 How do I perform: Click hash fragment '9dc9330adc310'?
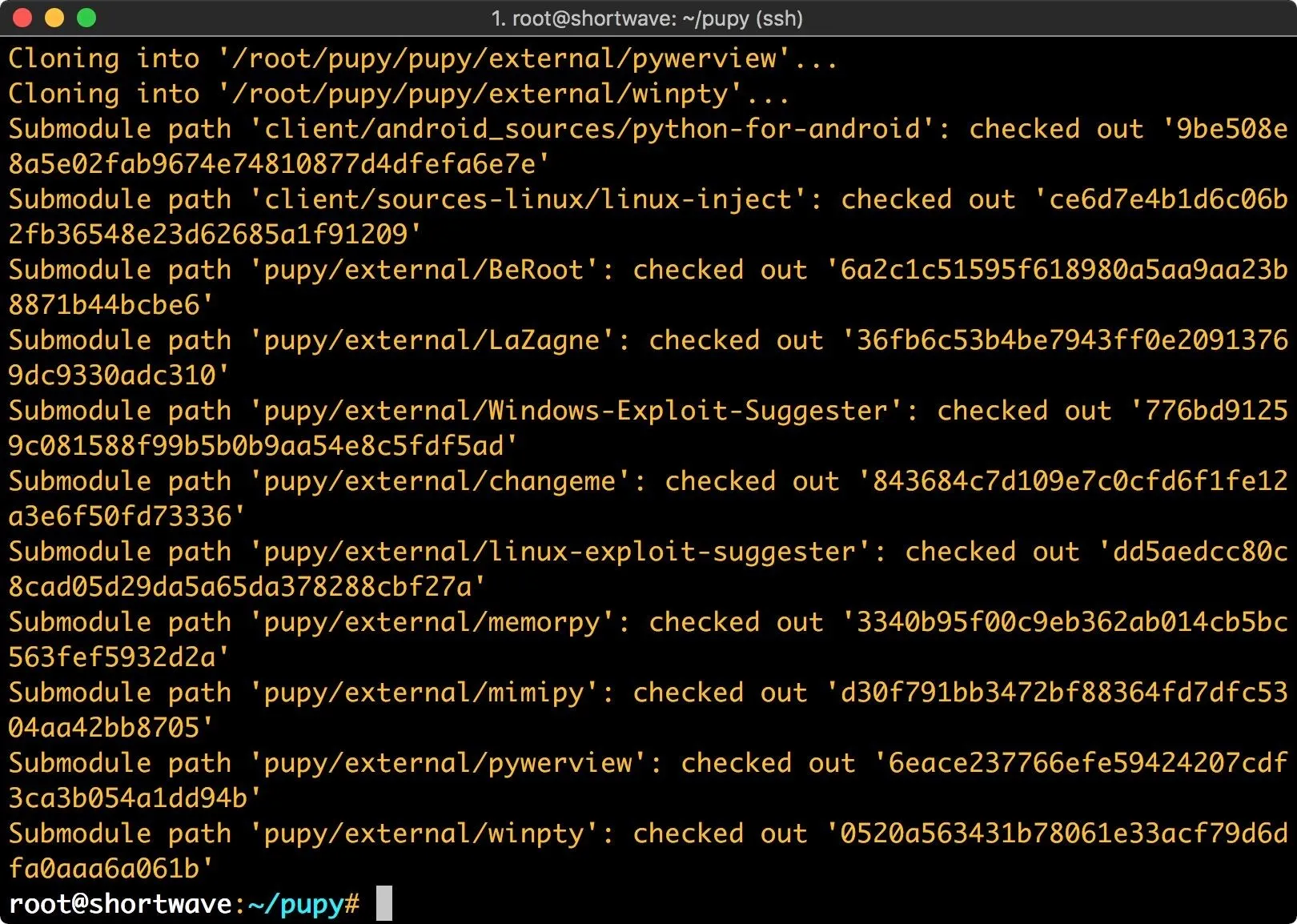click(x=112, y=376)
